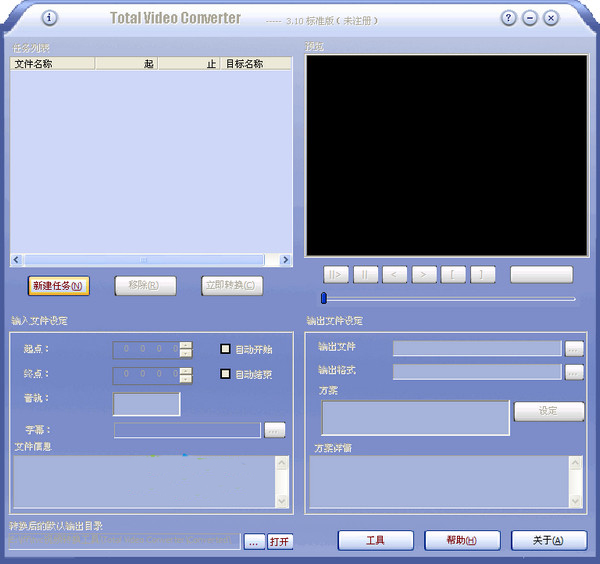The image size is (600, 564).
Task: Set the end mark ']' button
Action: click(x=482, y=274)
